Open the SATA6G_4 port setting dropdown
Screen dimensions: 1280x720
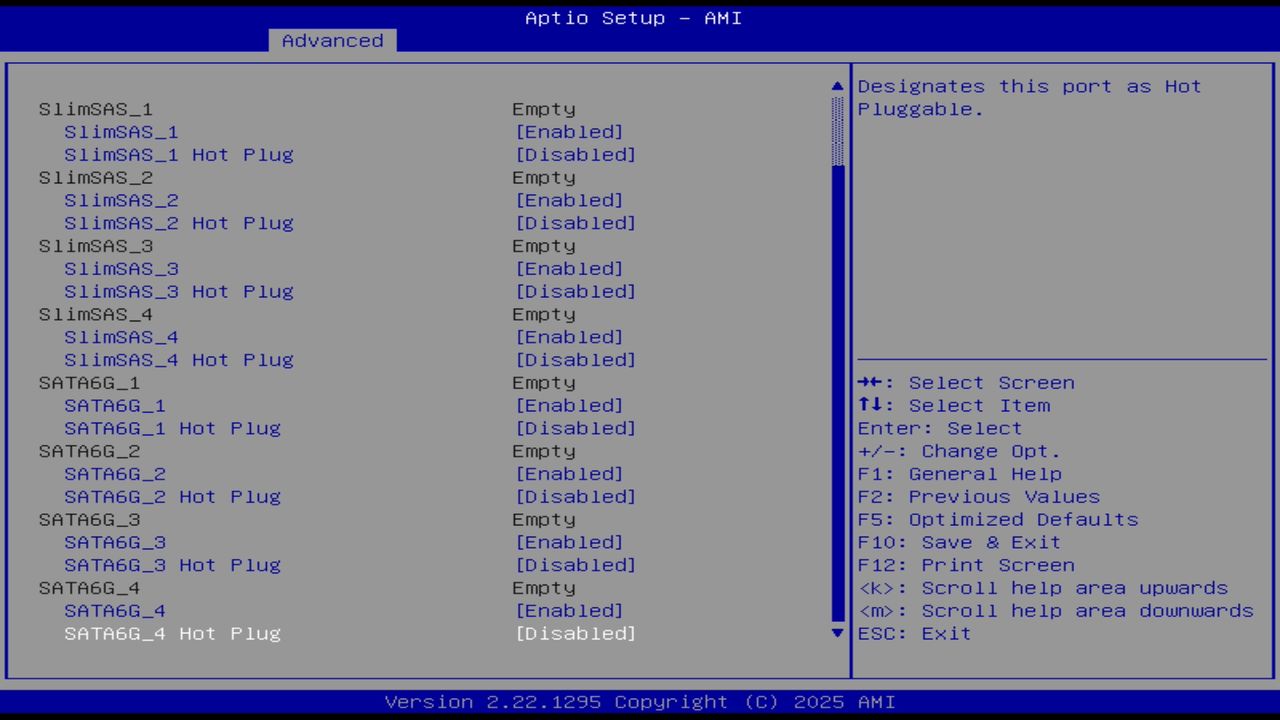(x=569, y=610)
